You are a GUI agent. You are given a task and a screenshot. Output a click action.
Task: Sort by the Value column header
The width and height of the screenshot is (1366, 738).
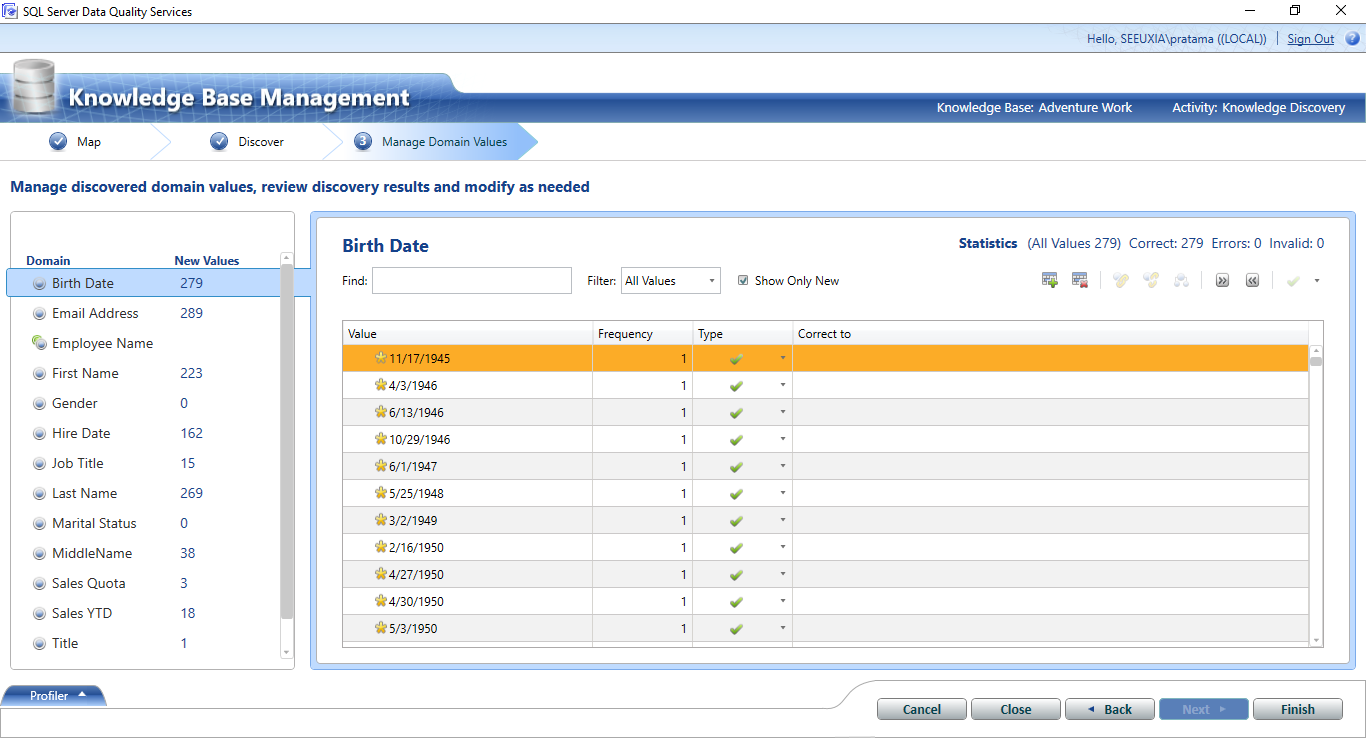[x=468, y=333]
